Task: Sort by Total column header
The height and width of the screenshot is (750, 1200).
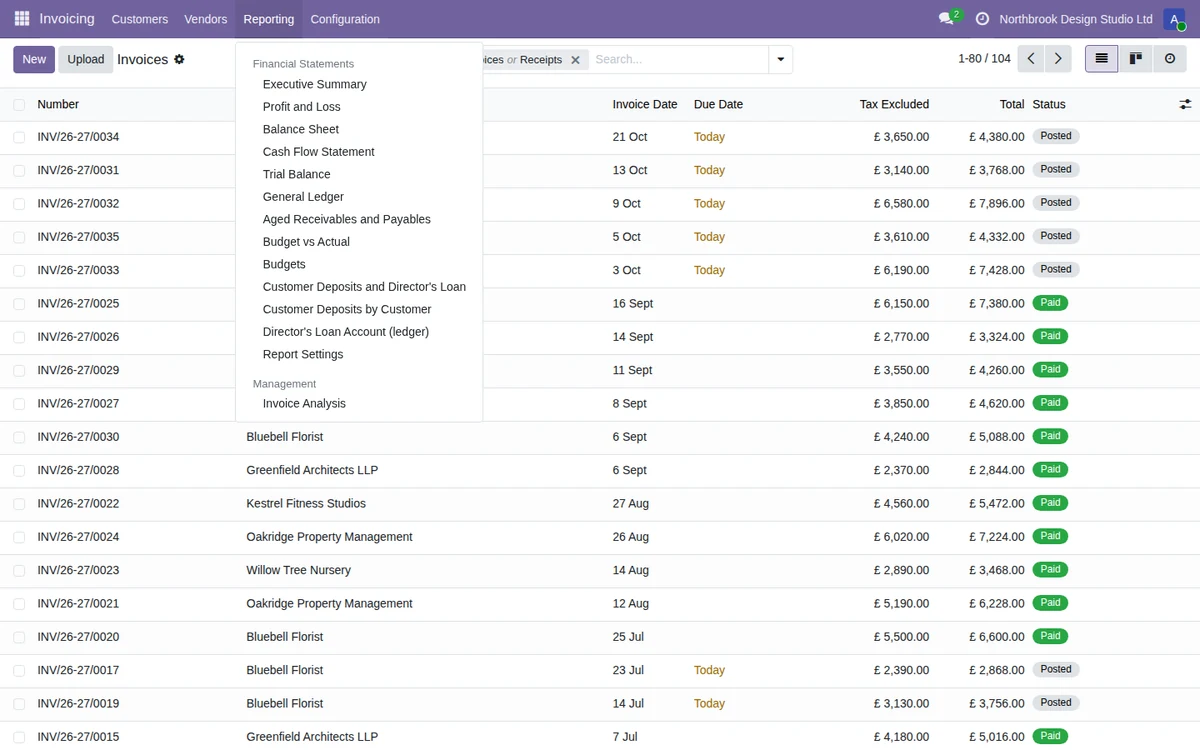Action: point(1012,104)
